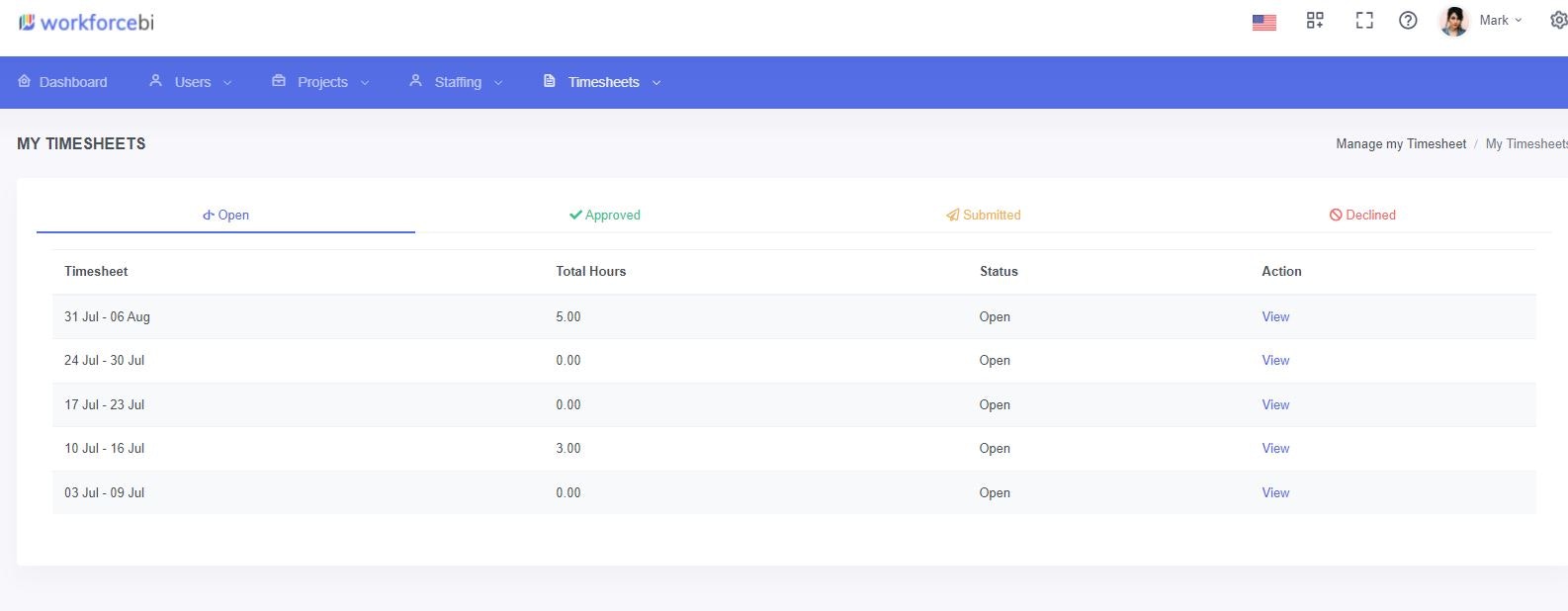Click the Action column header
The image size is (1568, 611).
pos(1281,271)
